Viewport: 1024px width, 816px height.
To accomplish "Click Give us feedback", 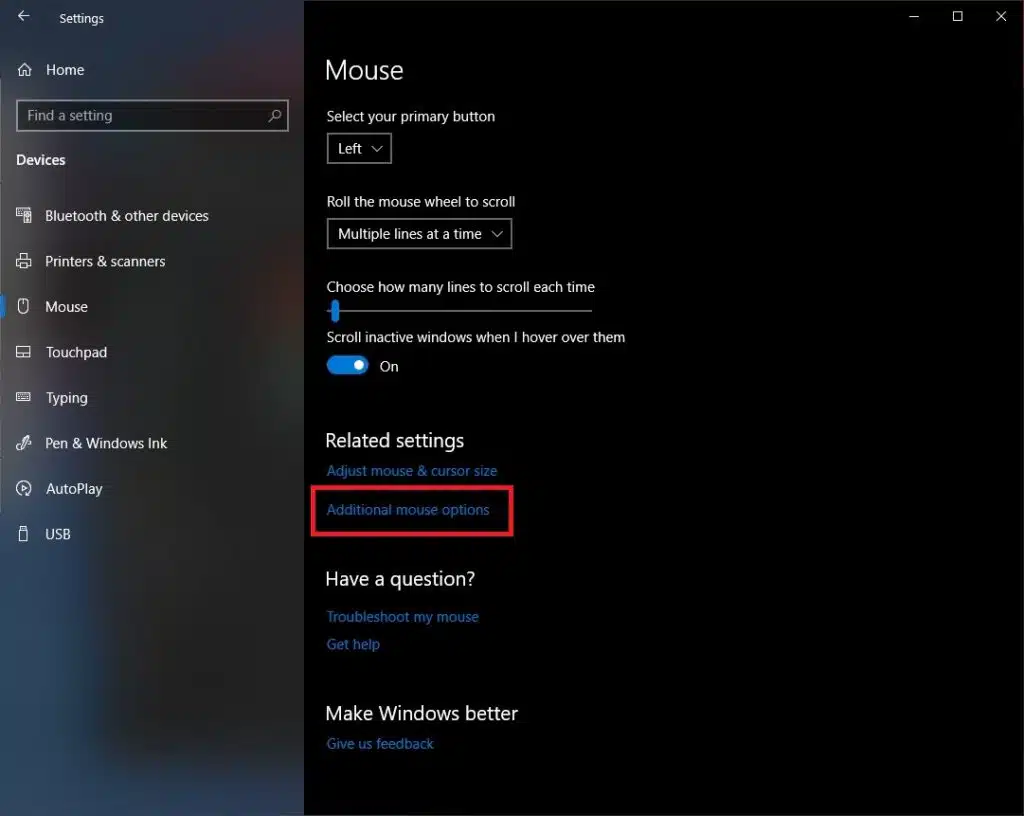I will [x=380, y=743].
